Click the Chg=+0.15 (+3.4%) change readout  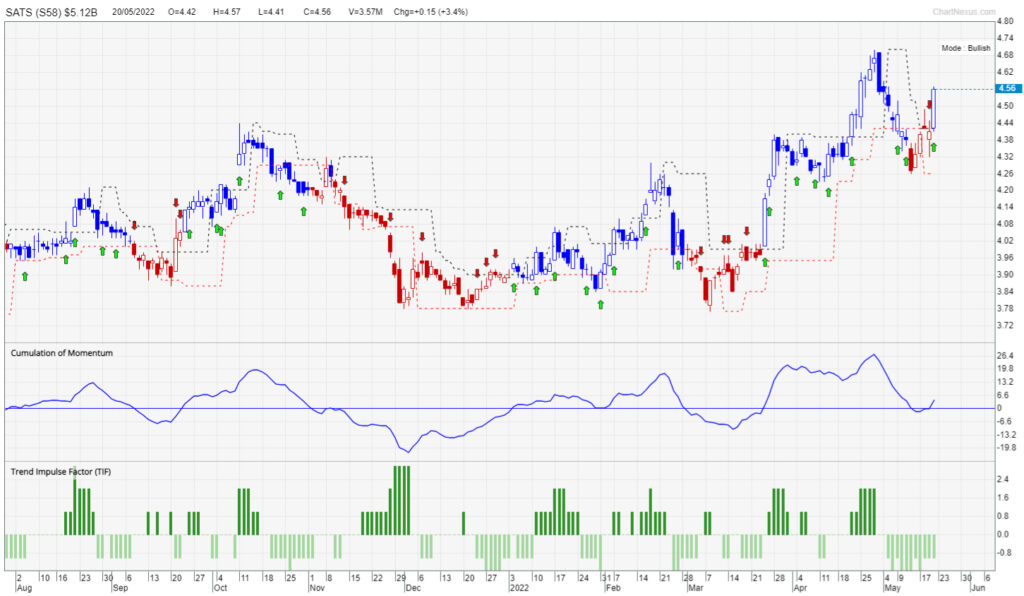point(430,12)
